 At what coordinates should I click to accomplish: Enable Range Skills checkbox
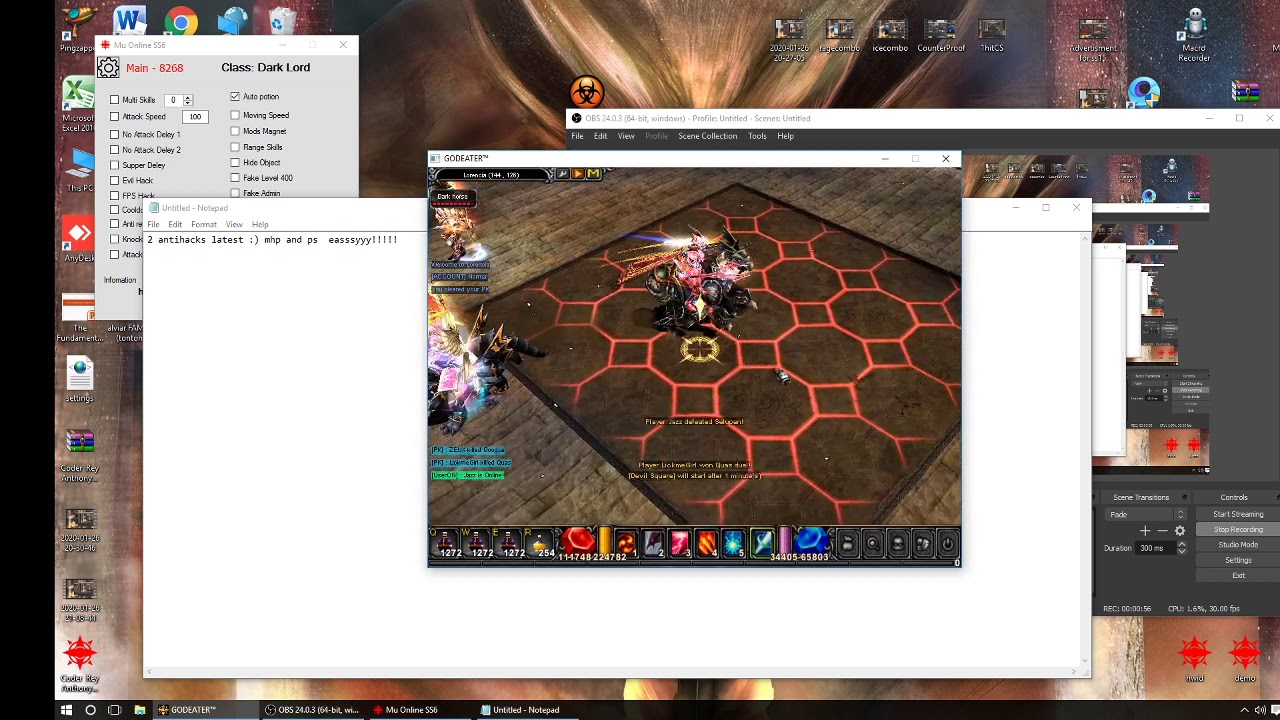pos(235,147)
